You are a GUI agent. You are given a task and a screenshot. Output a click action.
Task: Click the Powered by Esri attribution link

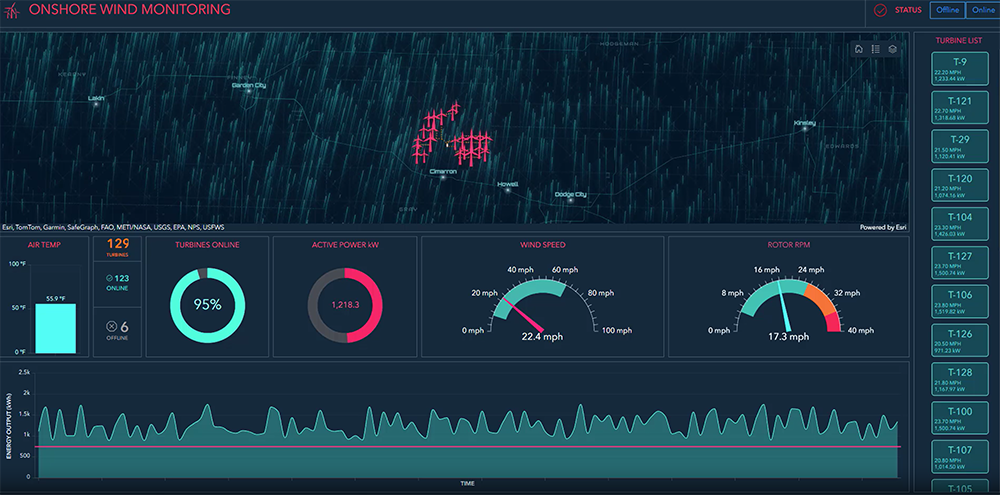tap(883, 227)
